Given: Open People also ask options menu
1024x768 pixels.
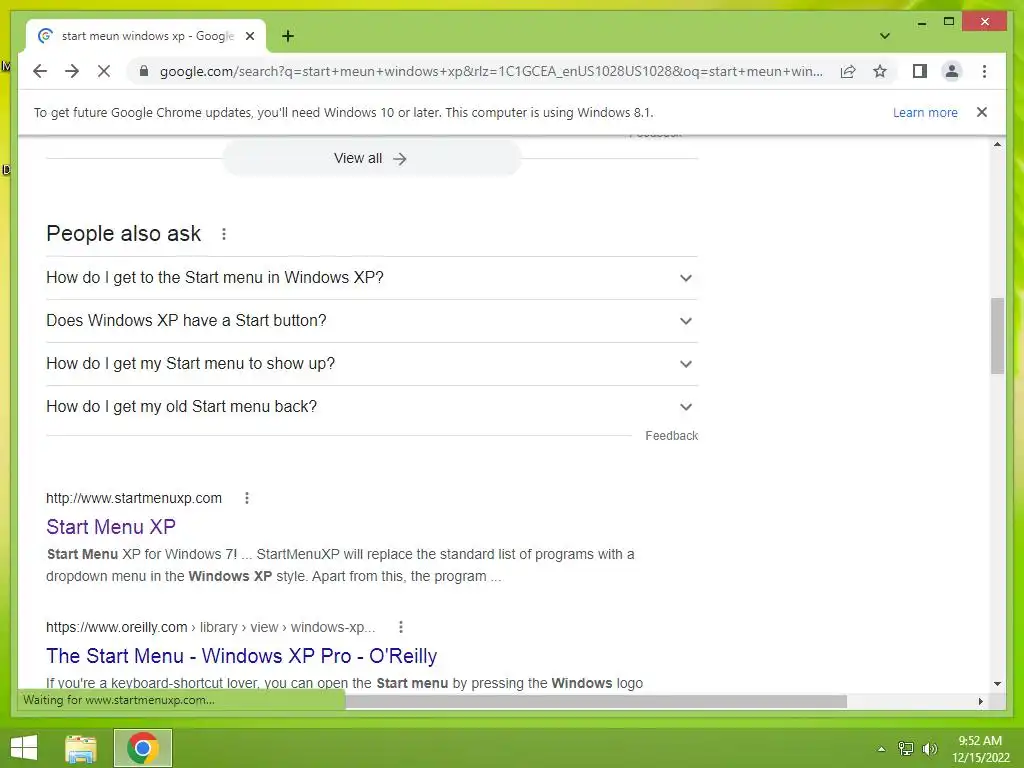Looking at the screenshot, I should click(224, 234).
